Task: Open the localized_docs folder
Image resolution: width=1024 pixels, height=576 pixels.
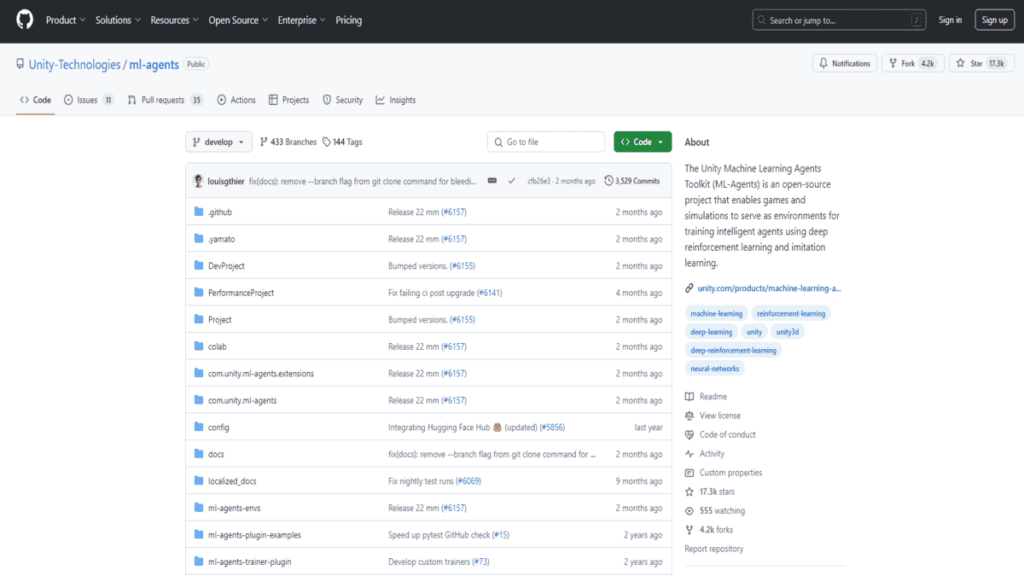Action: (x=232, y=481)
